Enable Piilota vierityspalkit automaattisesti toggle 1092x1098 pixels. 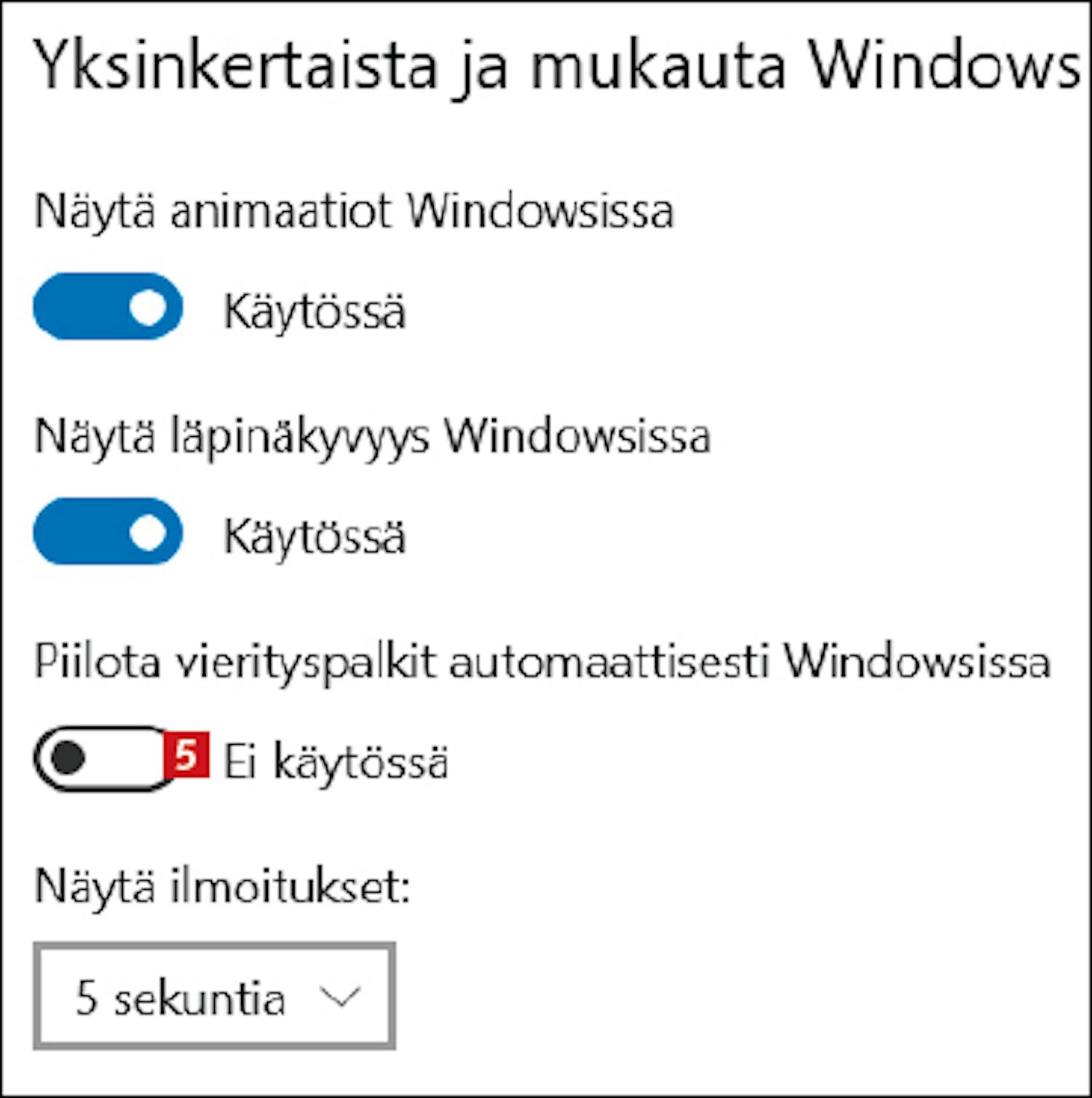tap(100, 759)
